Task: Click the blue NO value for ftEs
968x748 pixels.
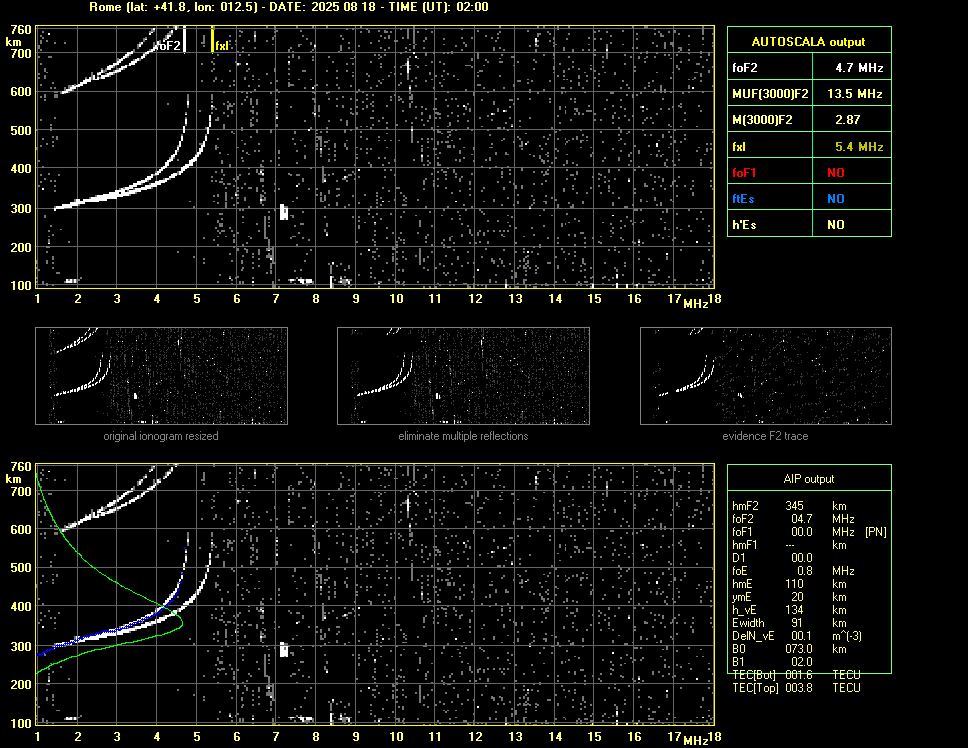Action: pyautogui.click(x=835, y=199)
